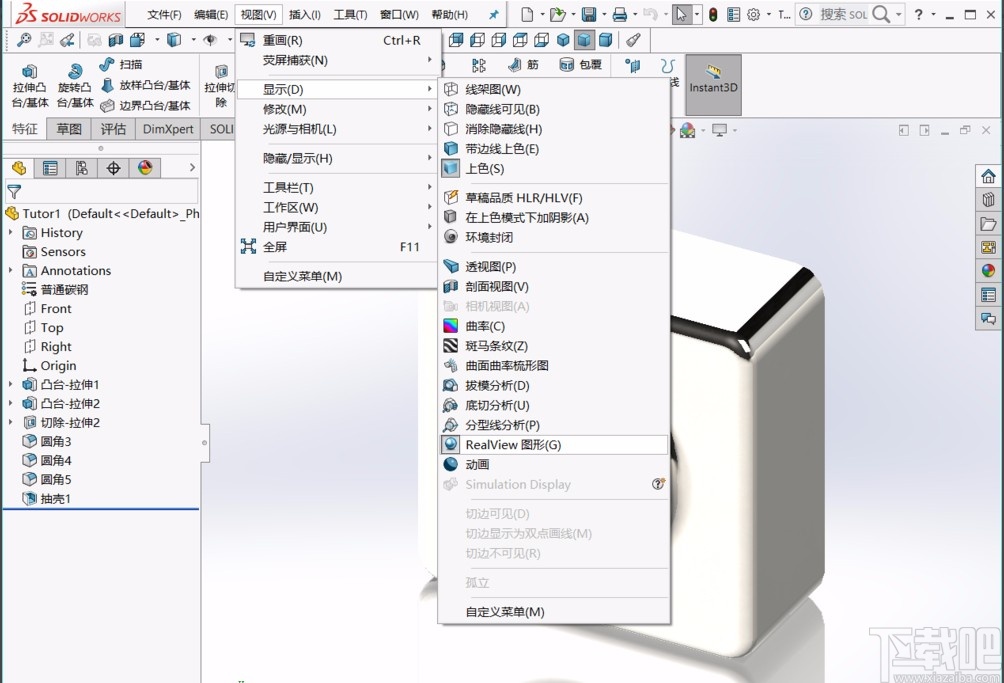Click the filter funnel above the feature tree

click(13, 190)
